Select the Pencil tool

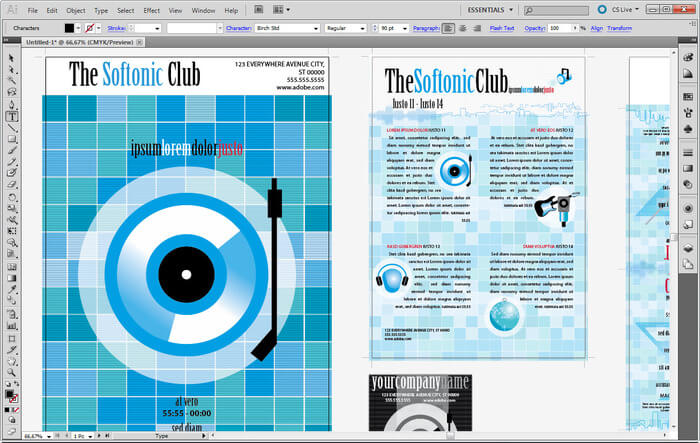coord(12,162)
